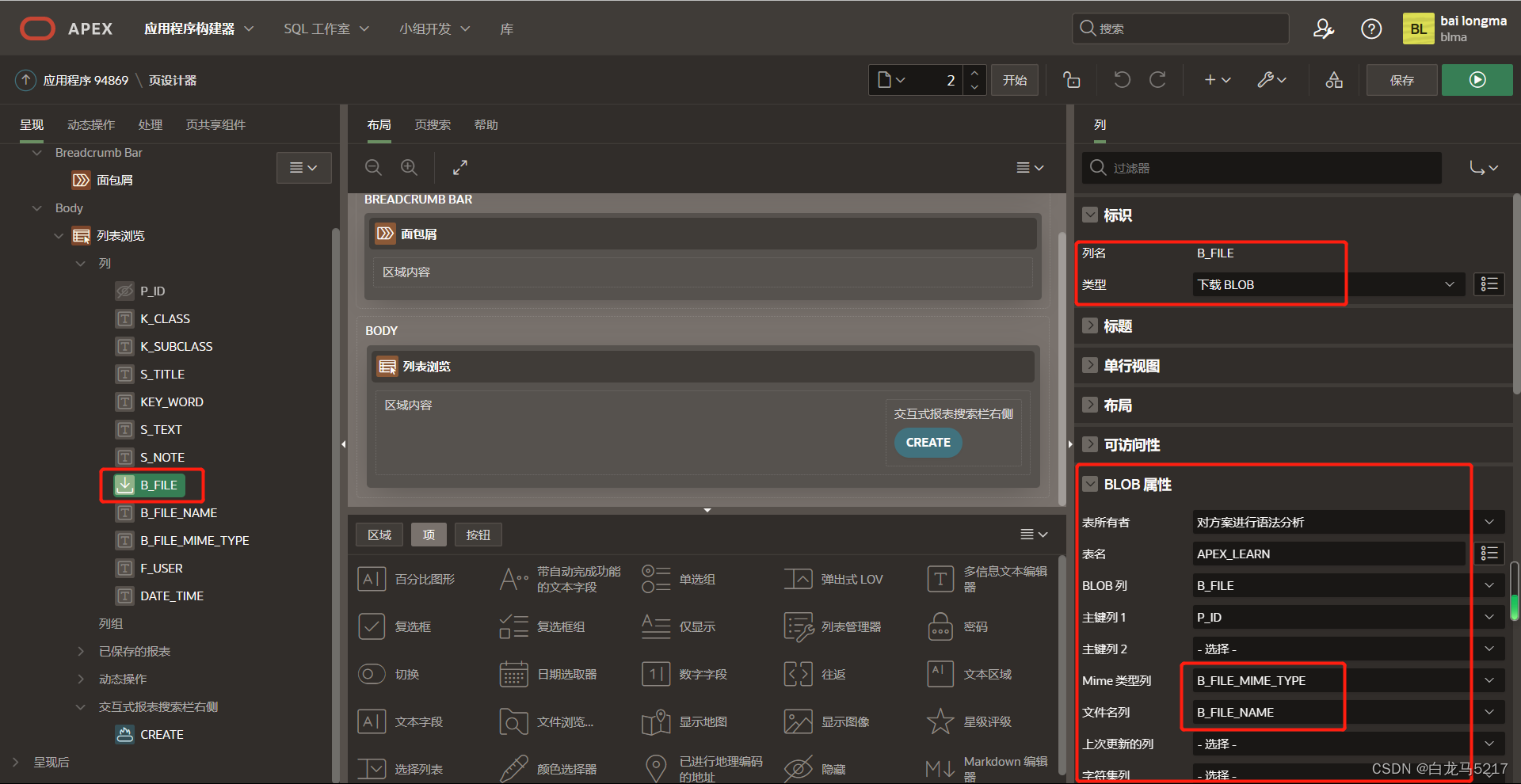
Task: Select the 密码 item in gallery
Action: tap(958, 626)
